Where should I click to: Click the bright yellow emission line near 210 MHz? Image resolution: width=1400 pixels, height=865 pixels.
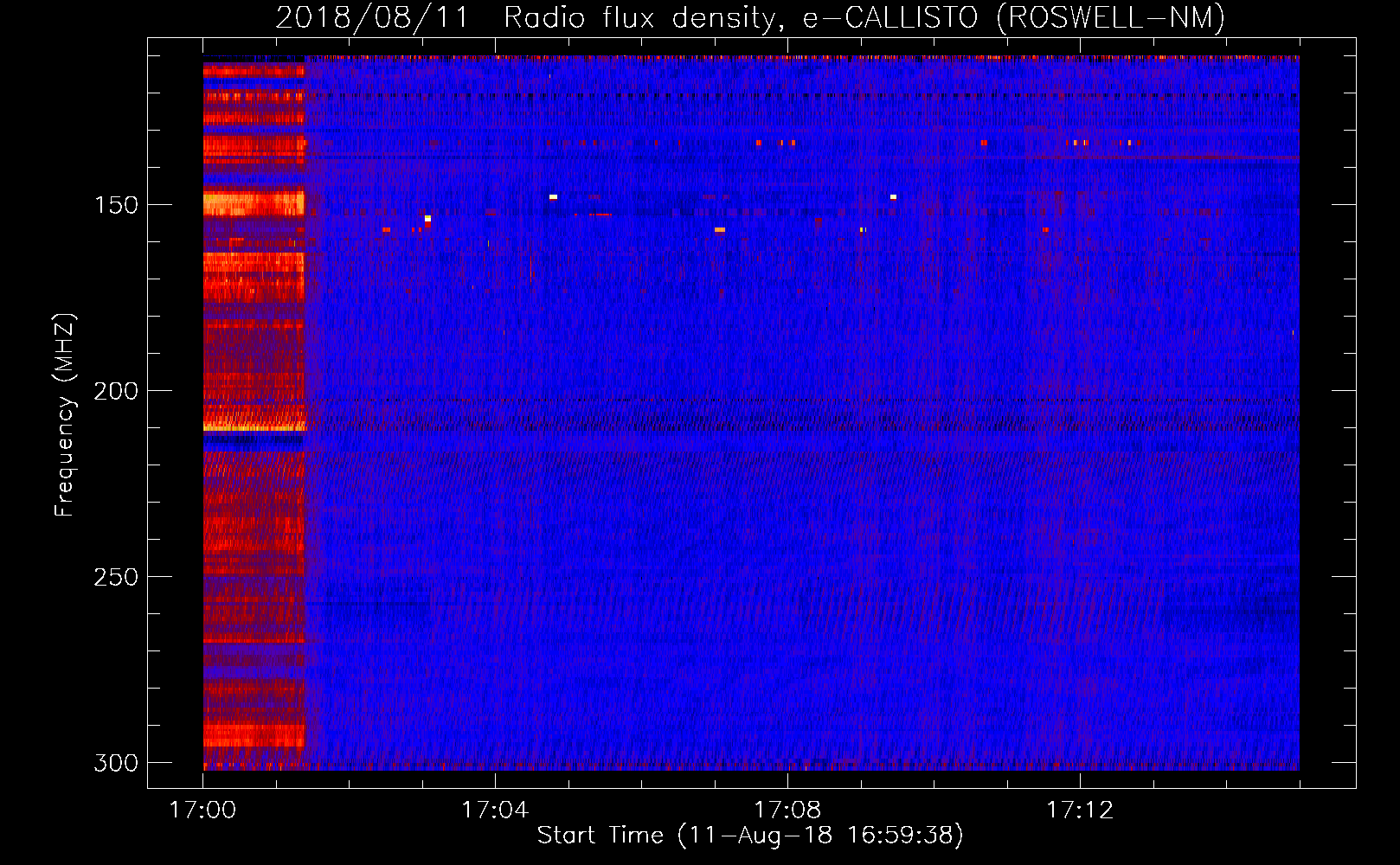[254, 426]
